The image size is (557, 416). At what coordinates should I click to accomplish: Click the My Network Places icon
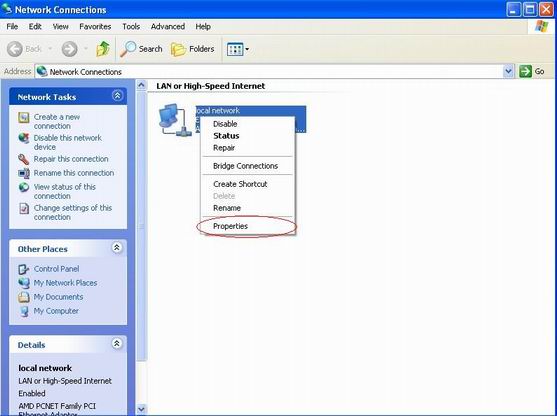[24, 283]
